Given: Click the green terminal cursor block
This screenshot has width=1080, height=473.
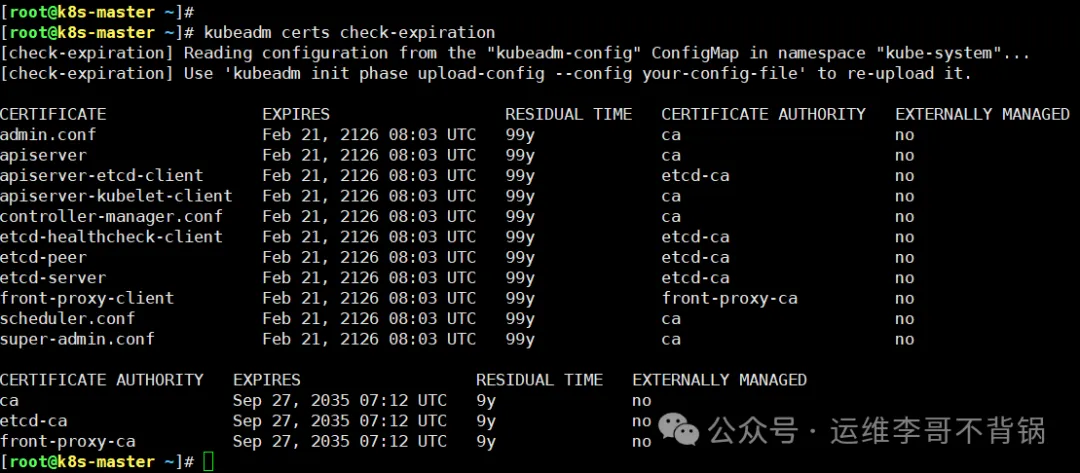Looking at the screenshot, I should [208, 461].
